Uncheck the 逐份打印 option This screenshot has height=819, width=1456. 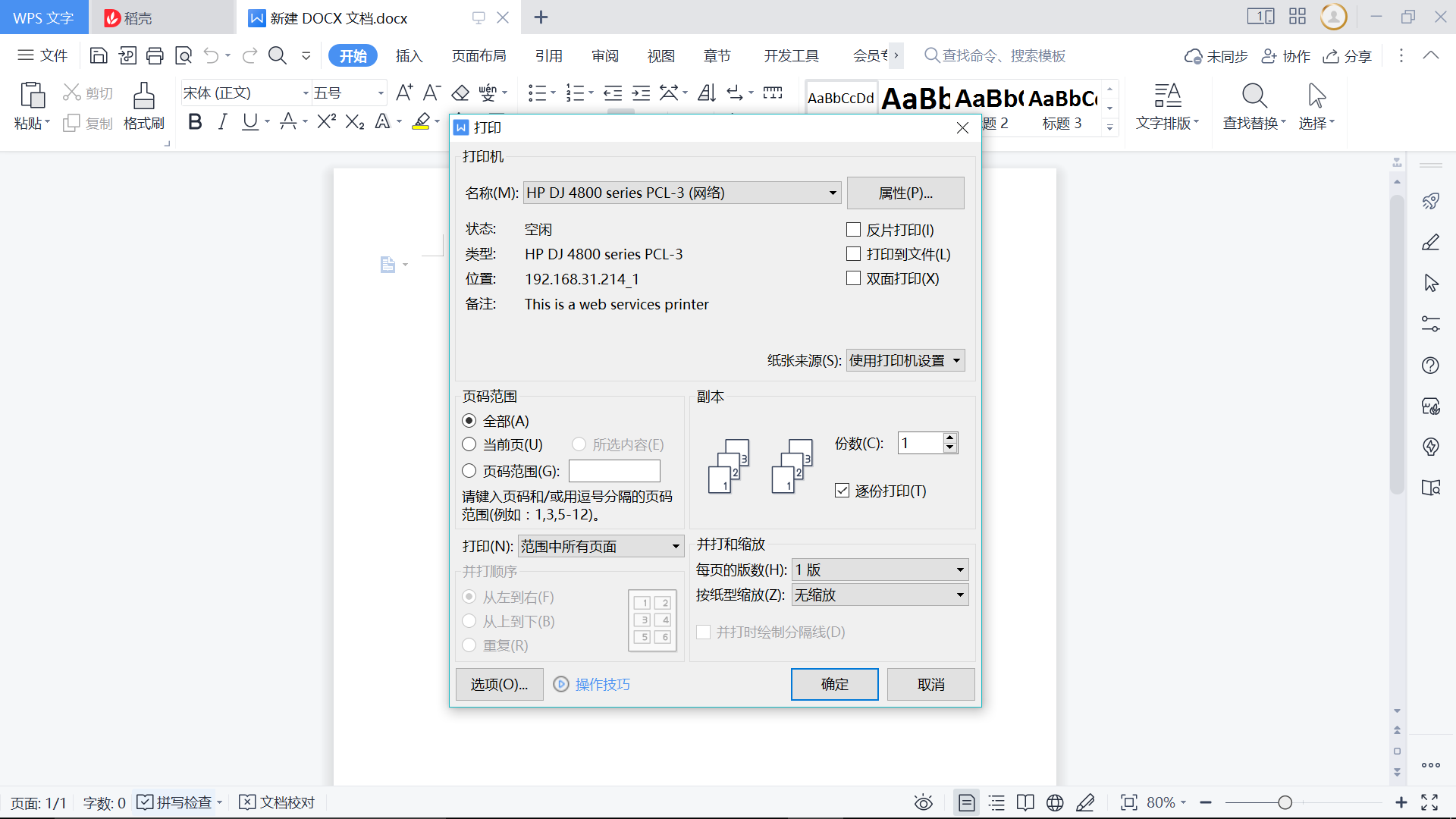(842, 490)
